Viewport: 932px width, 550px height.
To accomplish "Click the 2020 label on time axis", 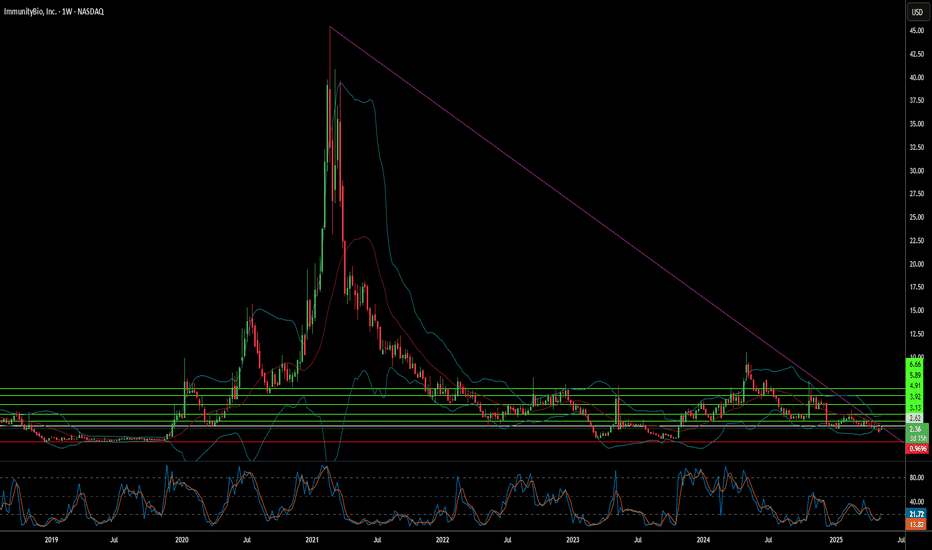I will click(182, 540).
